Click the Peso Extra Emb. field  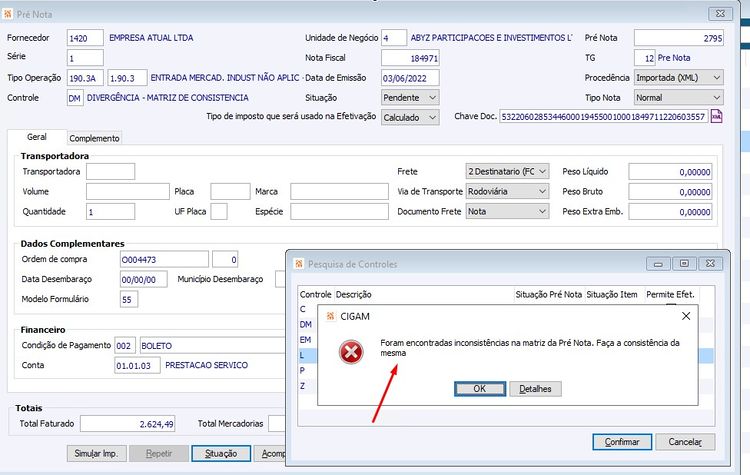click(x=670, y=212)
